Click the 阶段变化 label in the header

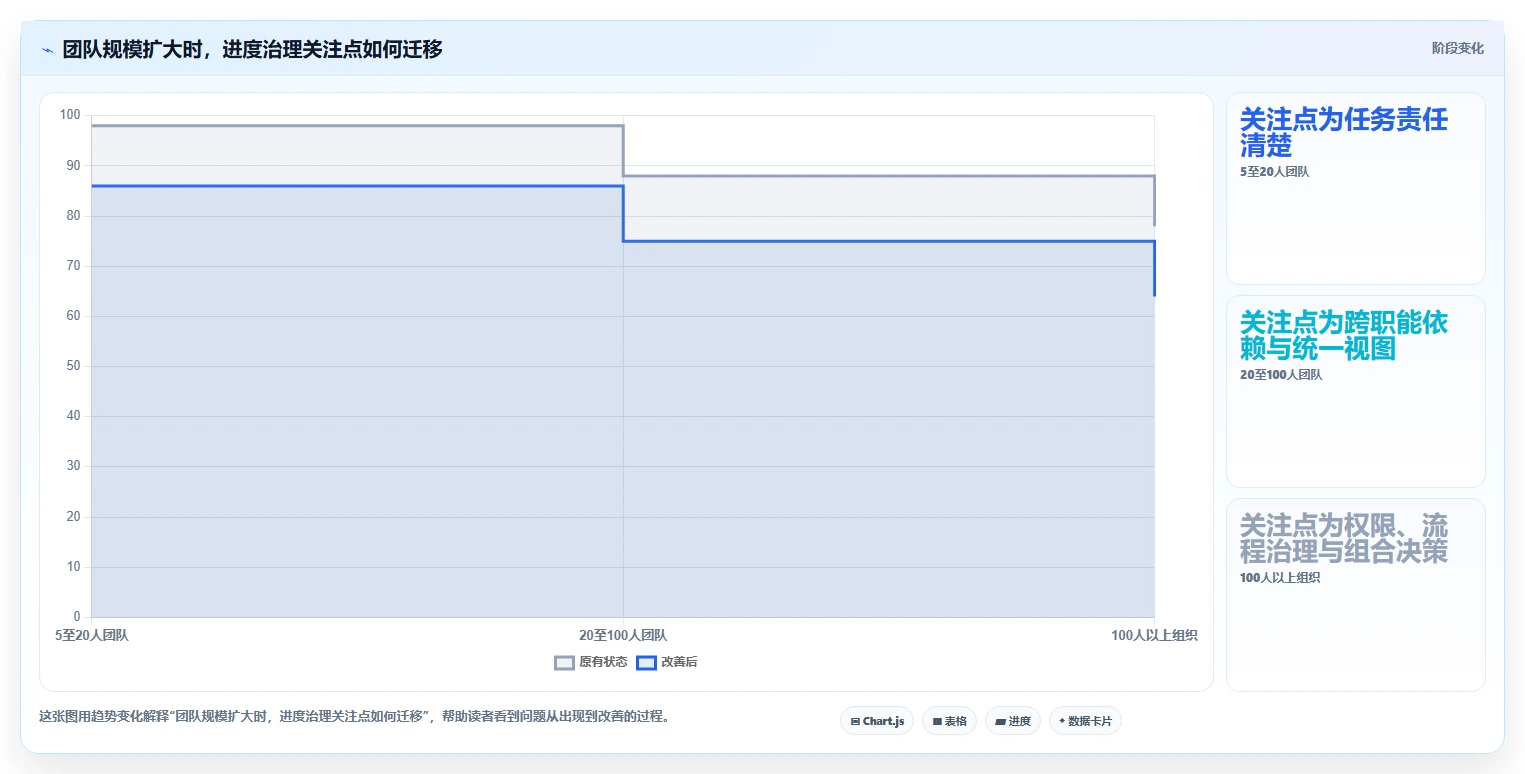1457,48
